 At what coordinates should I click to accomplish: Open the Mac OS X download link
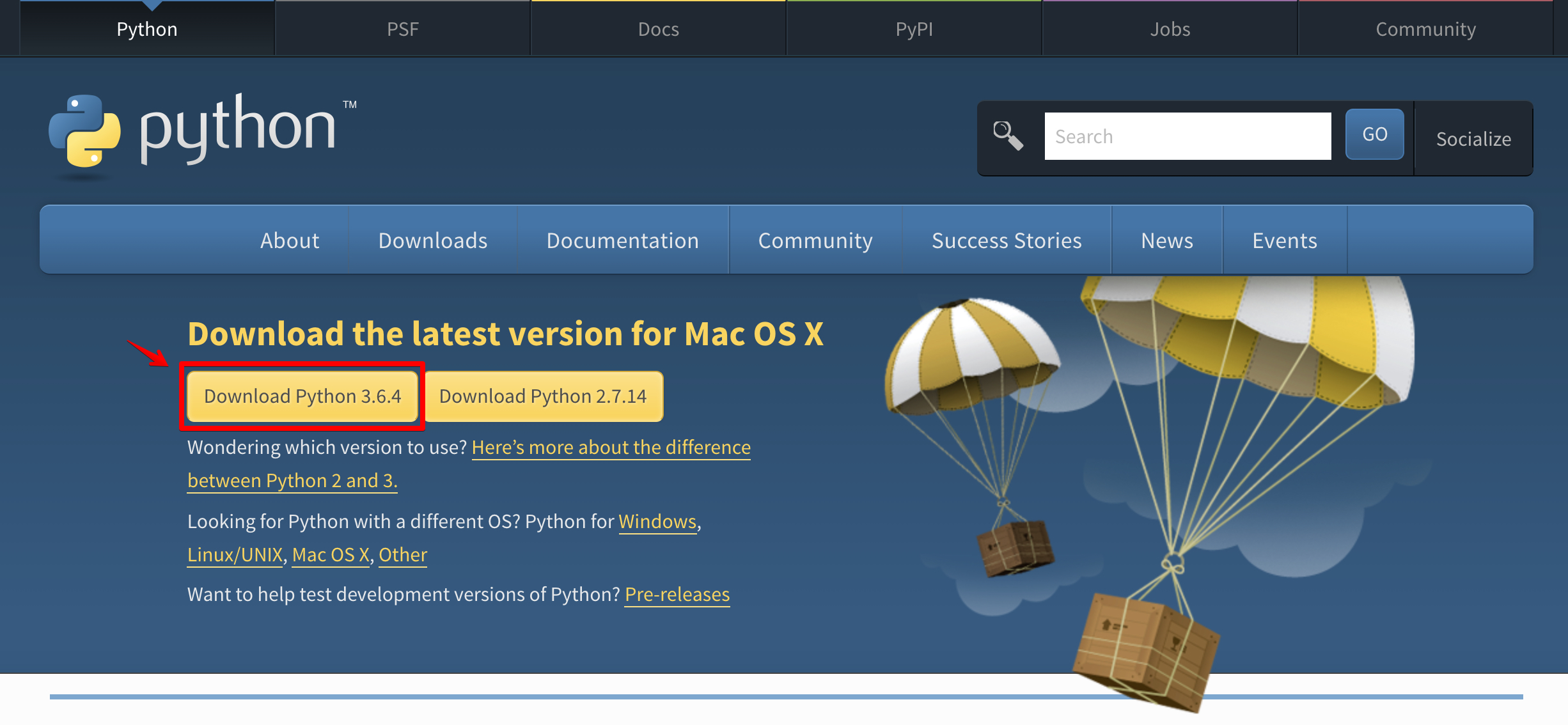point(331,555)
